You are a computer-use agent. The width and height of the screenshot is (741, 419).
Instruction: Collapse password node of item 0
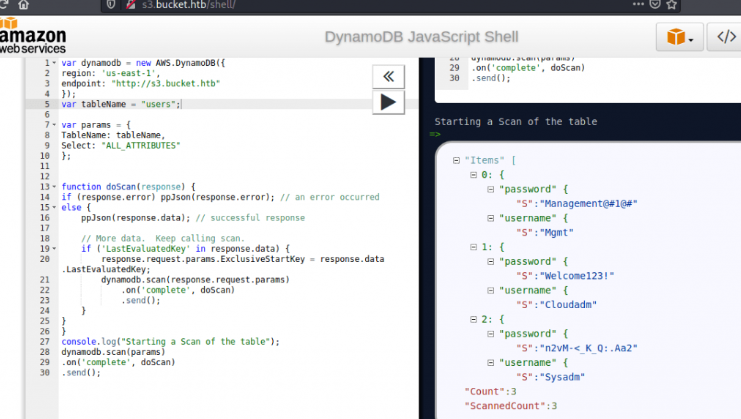pyautogui.click(x=491, y=189)
